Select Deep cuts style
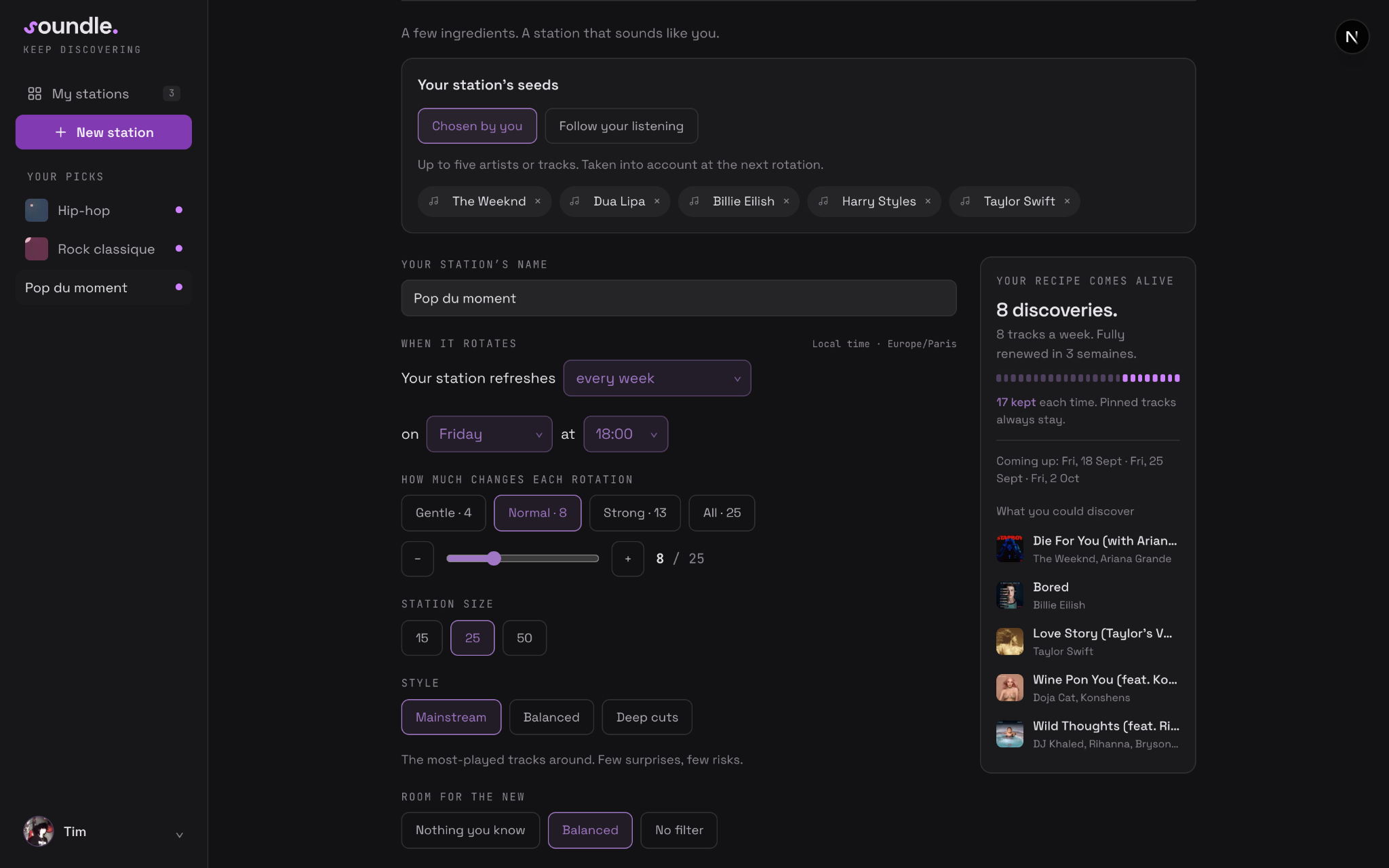The width and height of the screenshot is (1389, 868). [x=647, y=717]
